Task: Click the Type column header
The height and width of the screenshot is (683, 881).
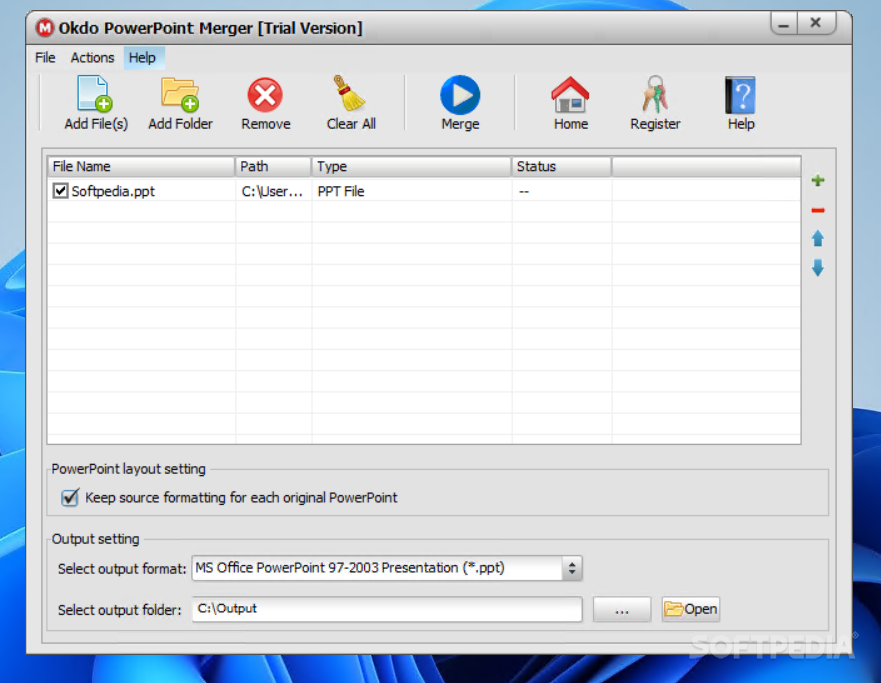Action: [x=411, y=166]
